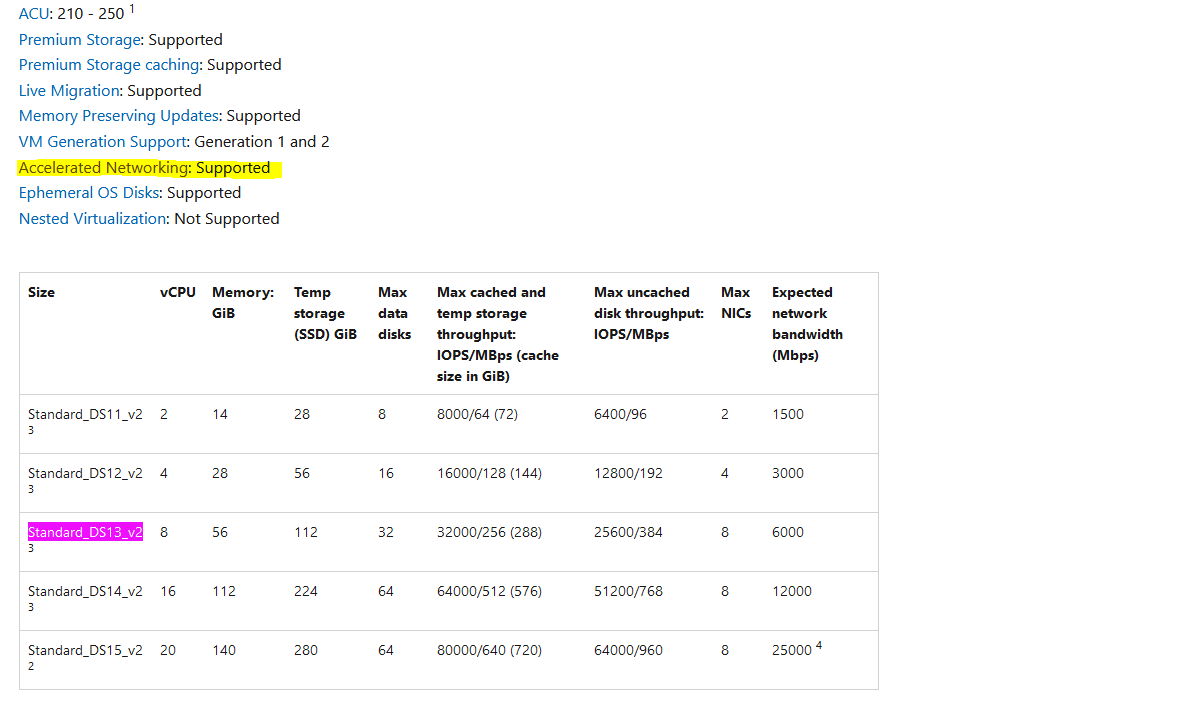Click the 6400/96 uncached throughput value
Image resolution: width=1204 pixels, height=702 pixels.
pos(620,414)
